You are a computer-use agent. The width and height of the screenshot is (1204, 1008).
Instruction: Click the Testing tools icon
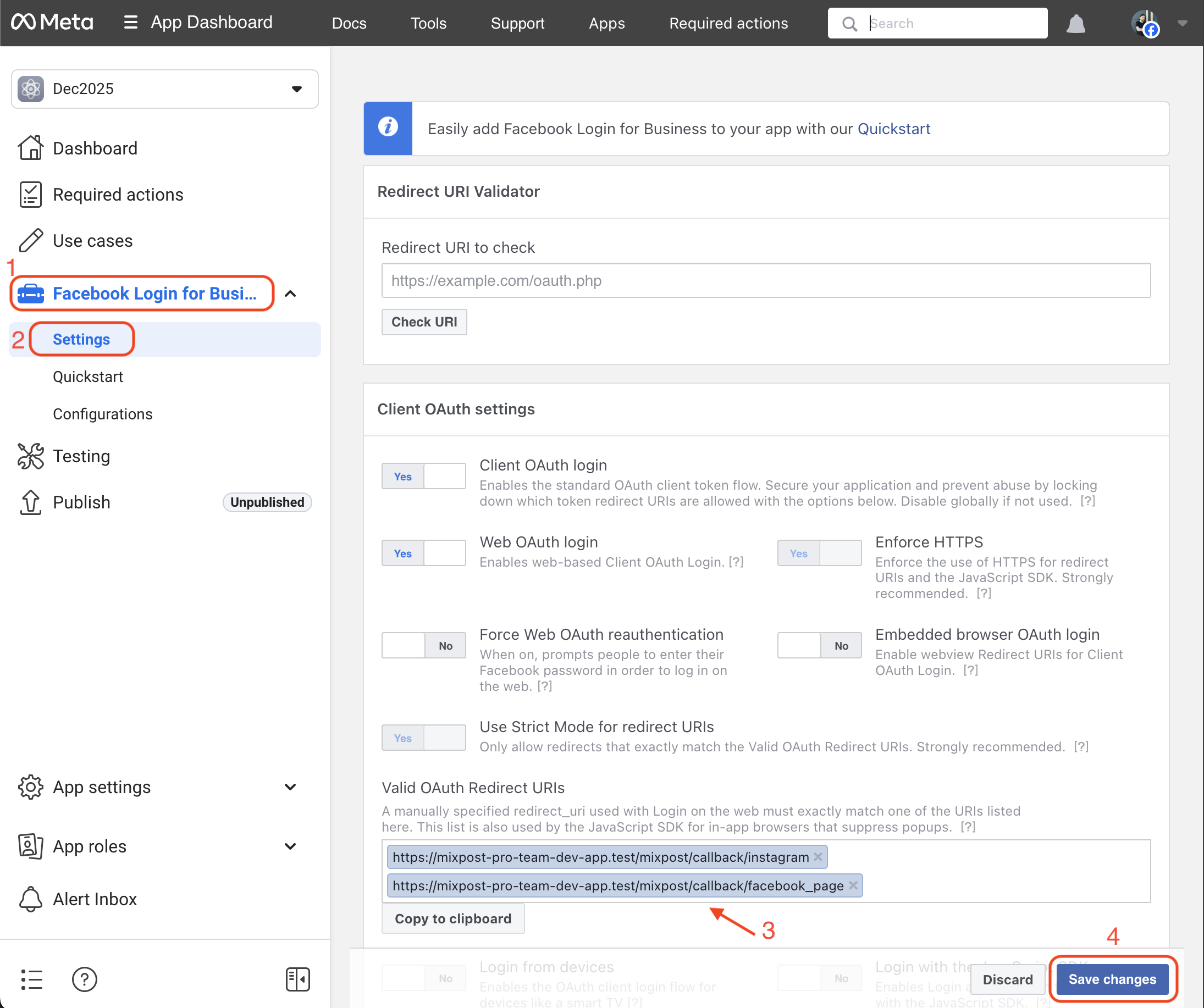click(30, 456)
